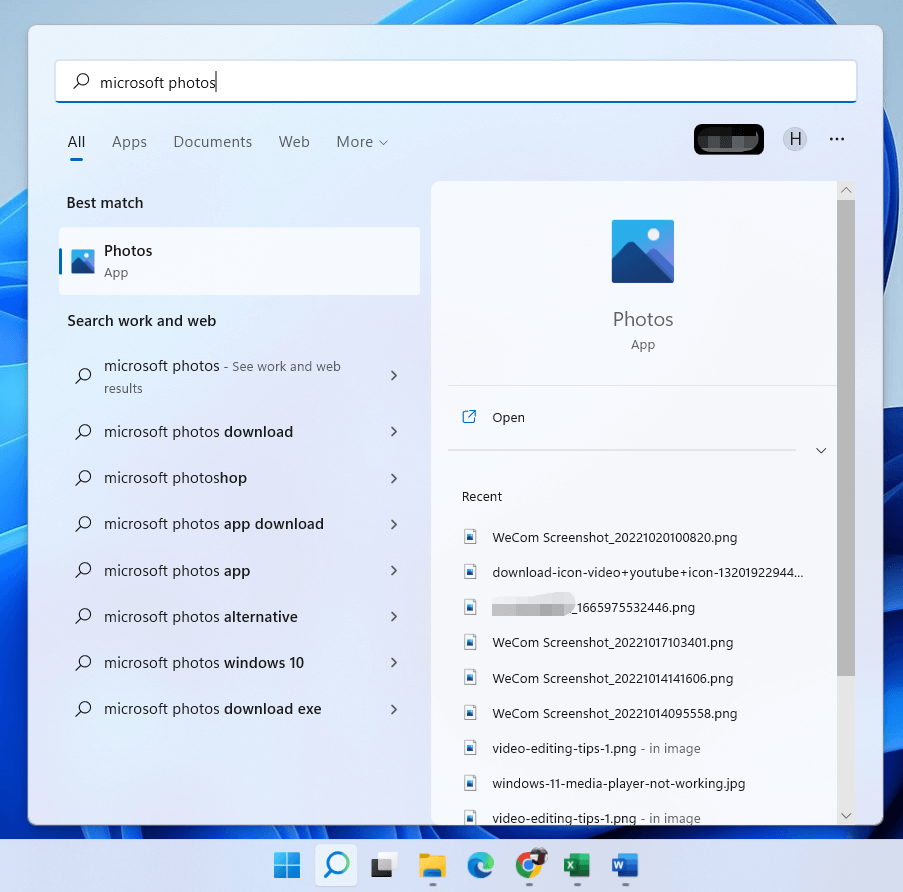Image resolution: width=903 pixels, height=892 pixels.
Task: Open Microsoft Edge from the taskbar
Action: pyautogui.click(x=480, y=865)
